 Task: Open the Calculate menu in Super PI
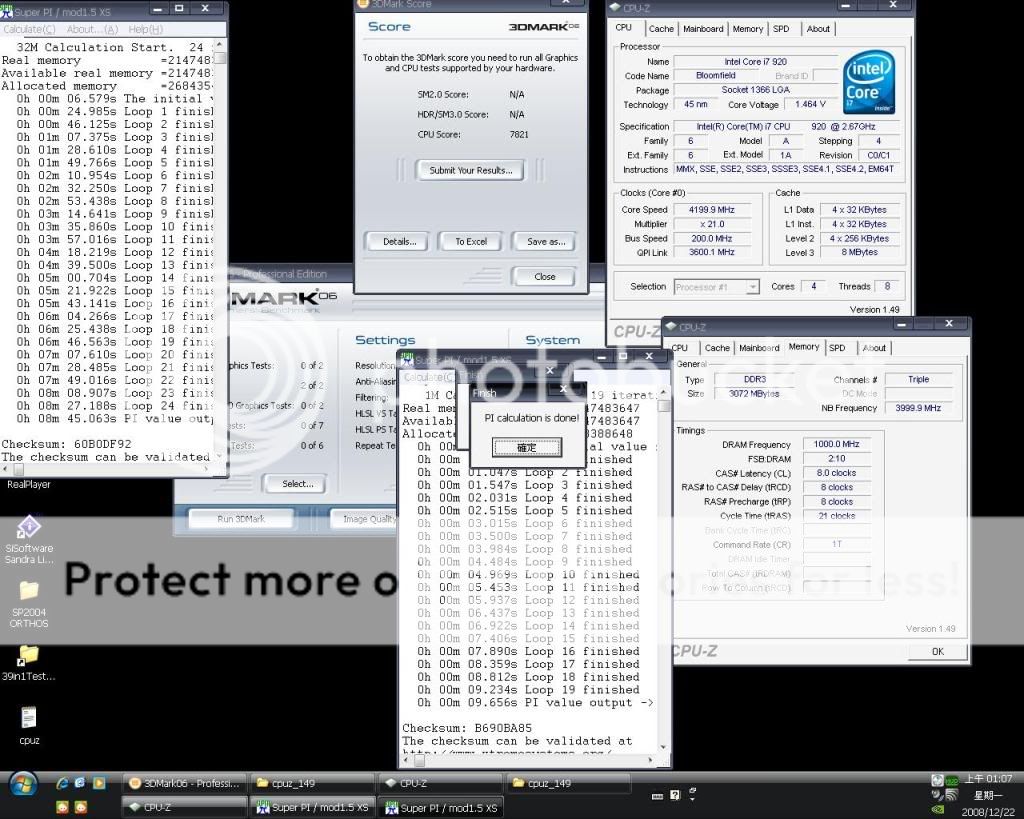(22, 29)
